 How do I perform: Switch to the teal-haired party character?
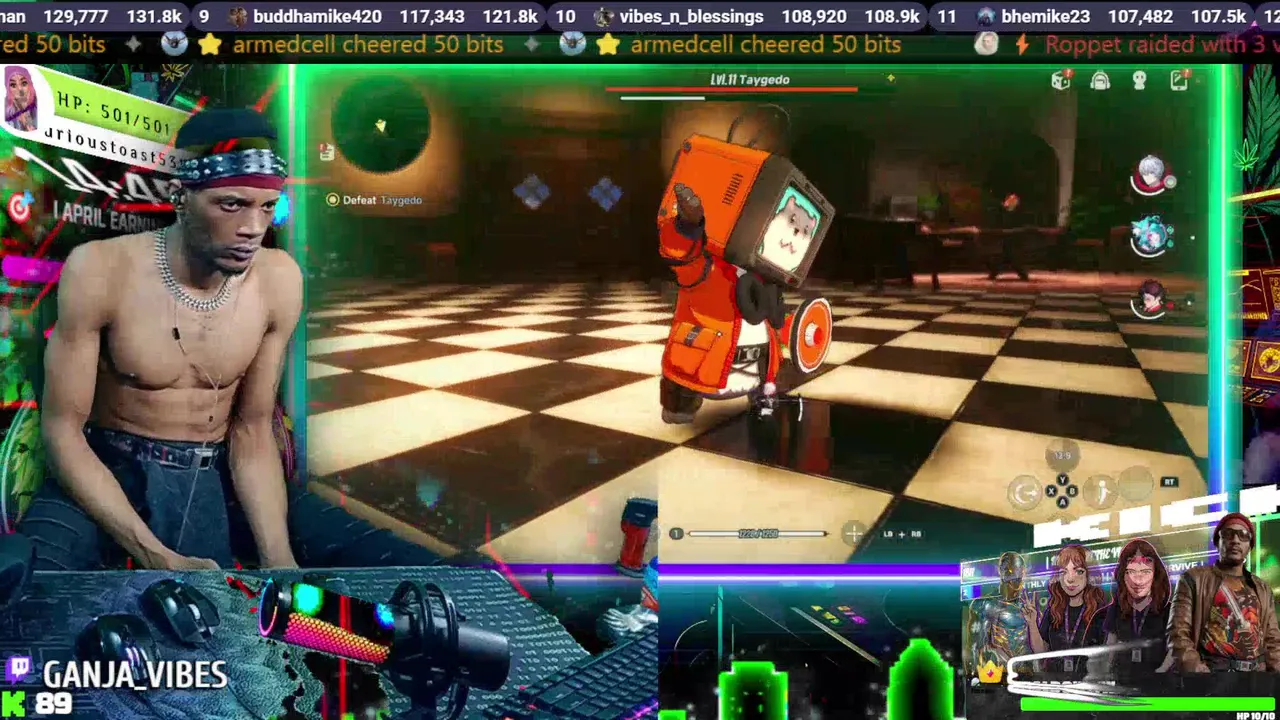(1152, 235)
